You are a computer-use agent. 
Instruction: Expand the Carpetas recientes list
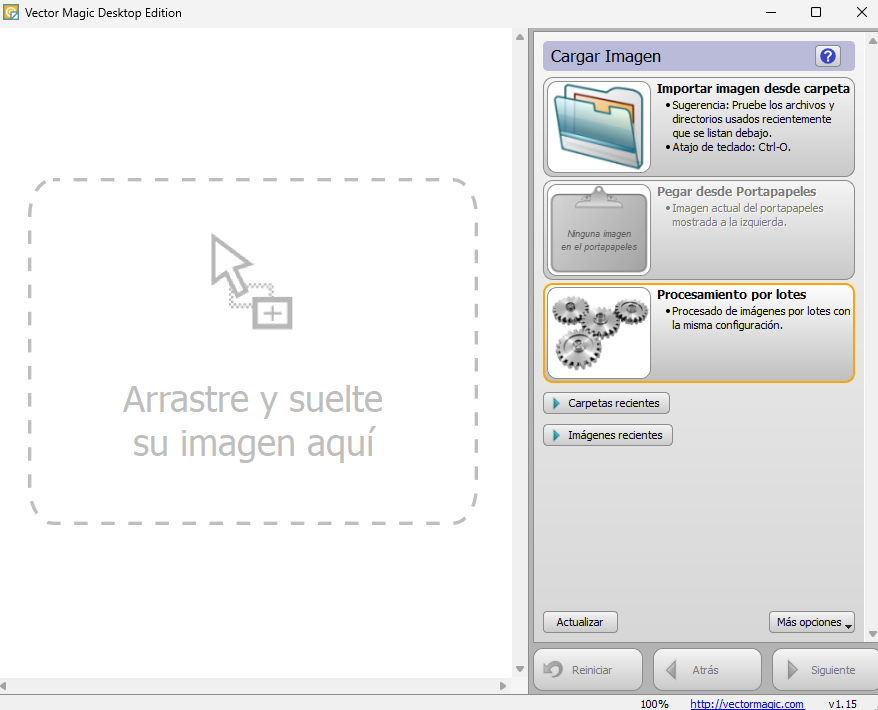[606, 403]
